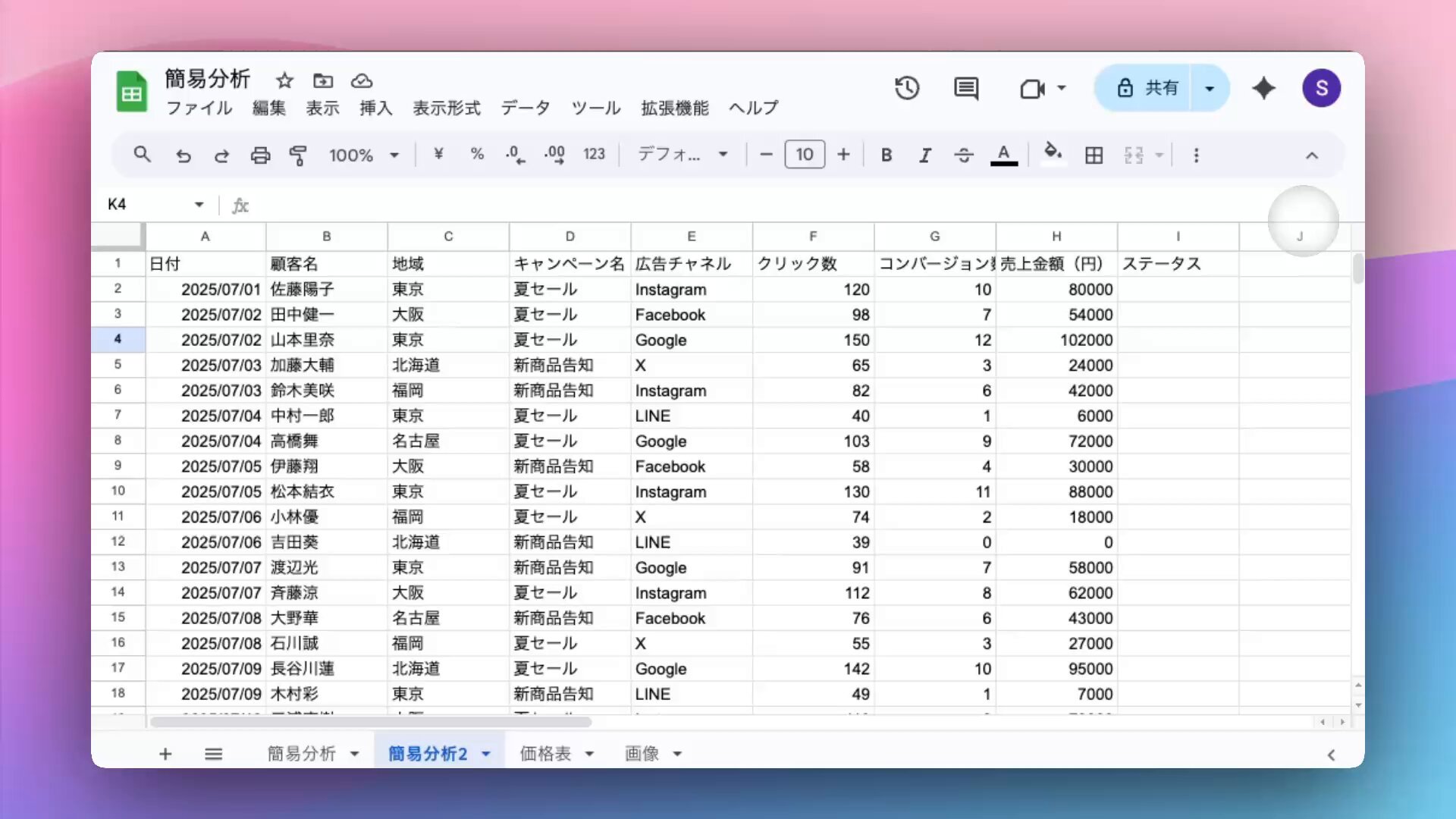The height and width of the screenshot is (819, 1456).
Task: Click the search menus magnifier icon
Action: pyautogui.click(x=142, y=155)
